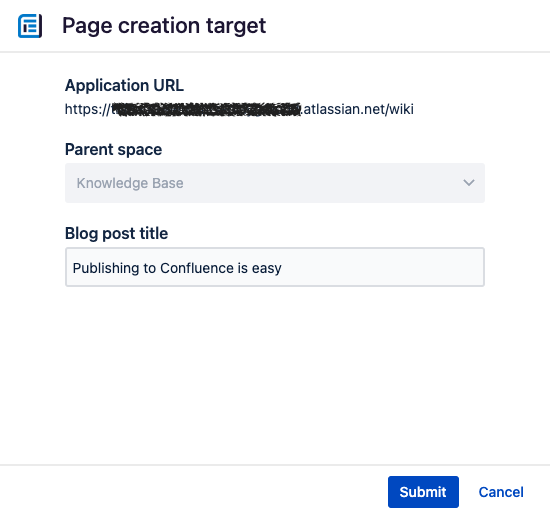This screenshot has height=518, width=550.
Task: Click the blacked-out redacted part of URL
Action: click(207, 109)
